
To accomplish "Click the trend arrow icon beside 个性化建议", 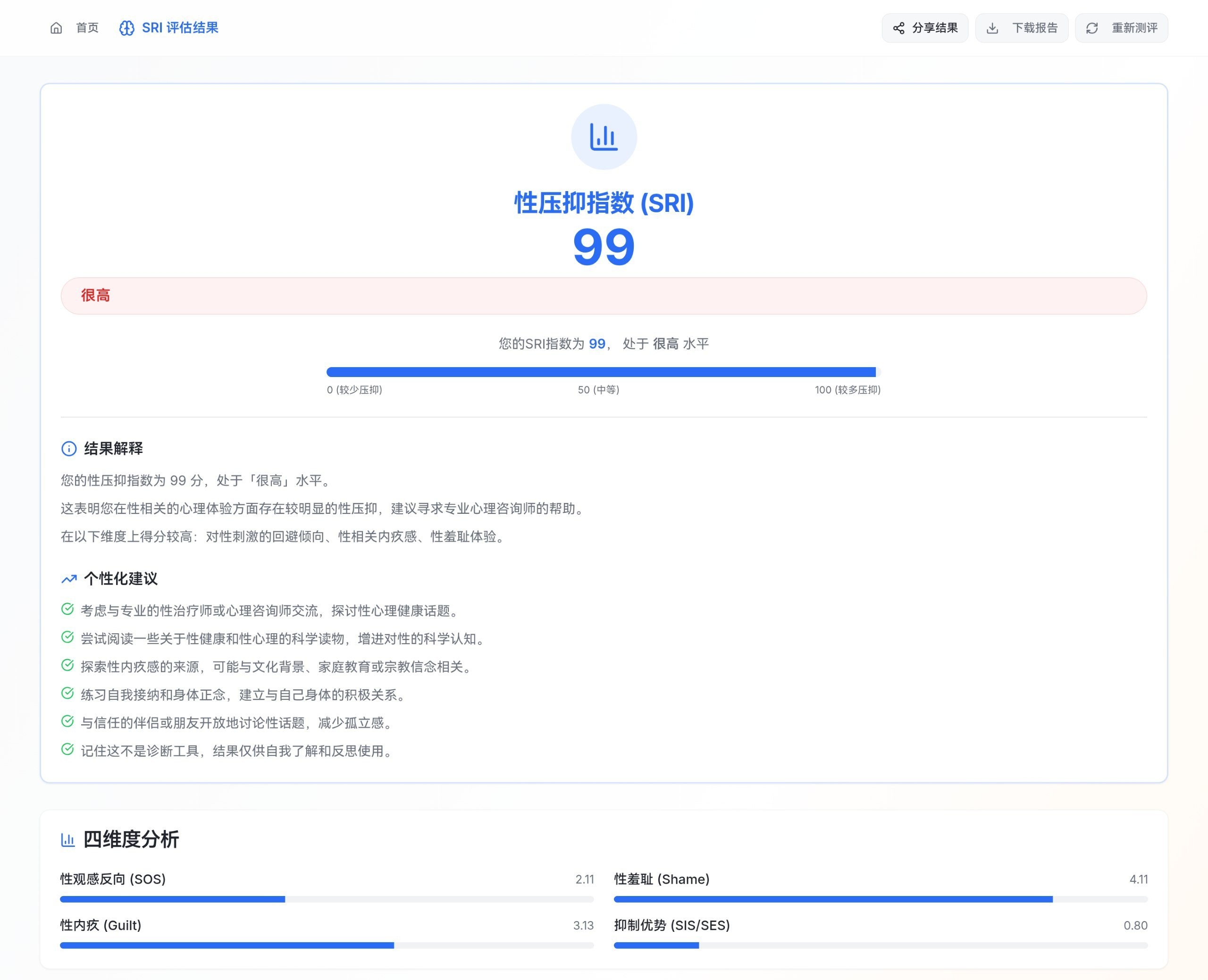I will coord(69,578).
